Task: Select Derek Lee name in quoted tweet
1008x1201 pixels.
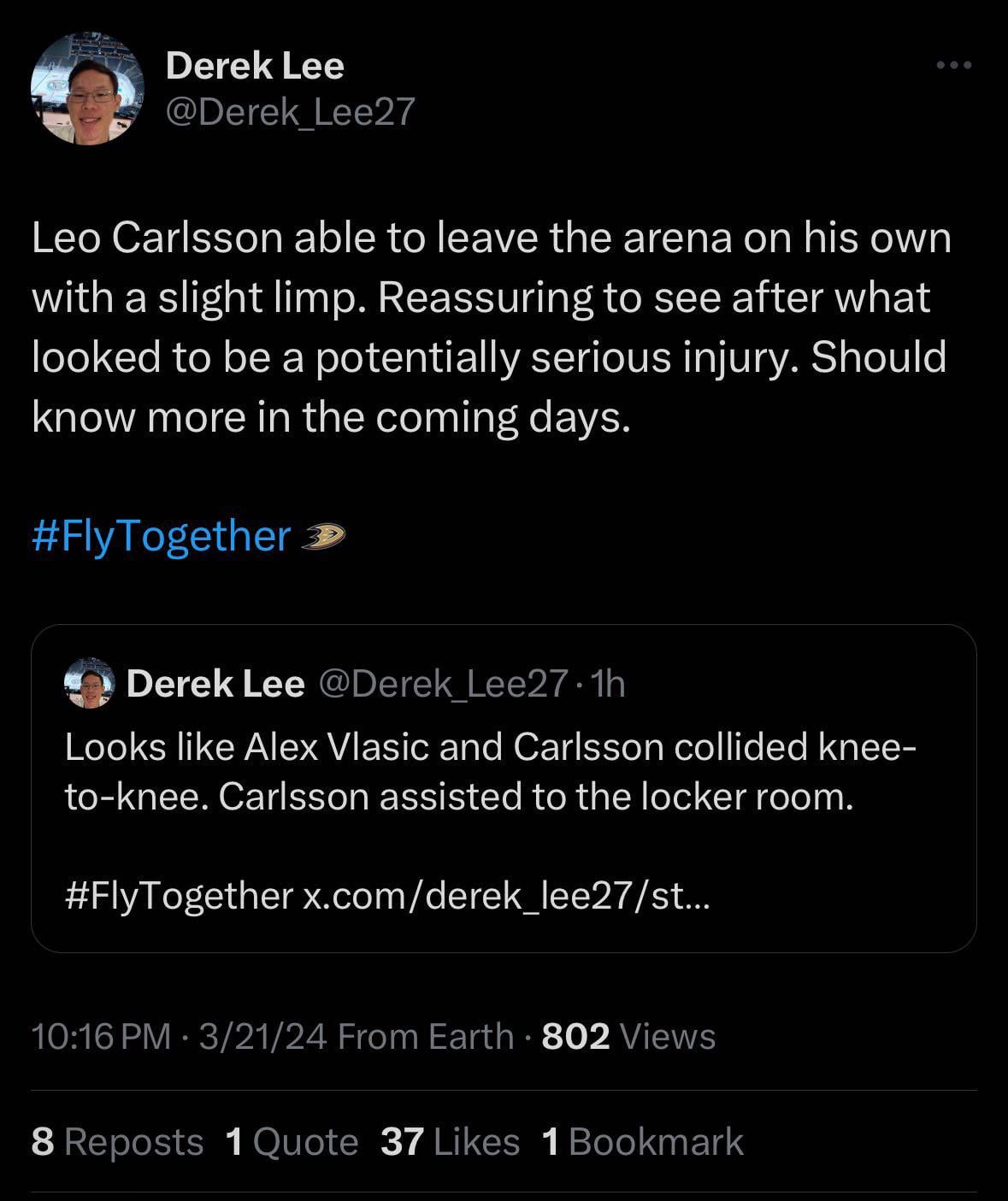Action: point(215,683)
